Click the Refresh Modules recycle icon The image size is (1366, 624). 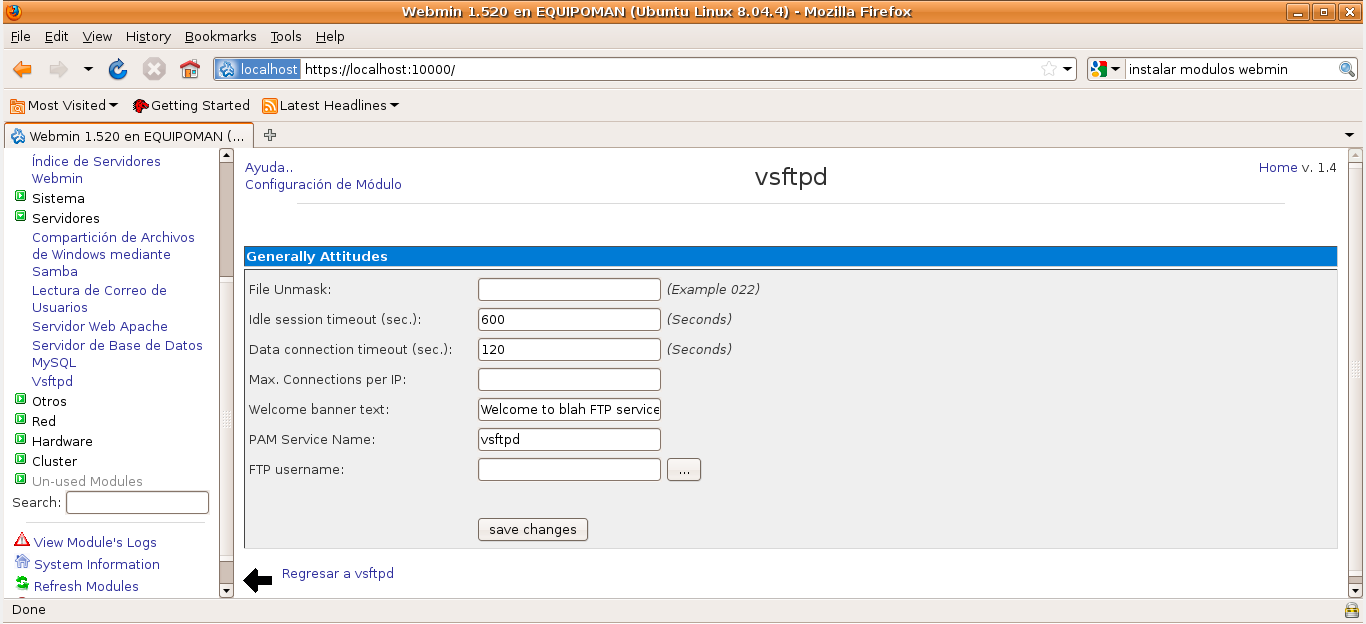click(20, 586)
